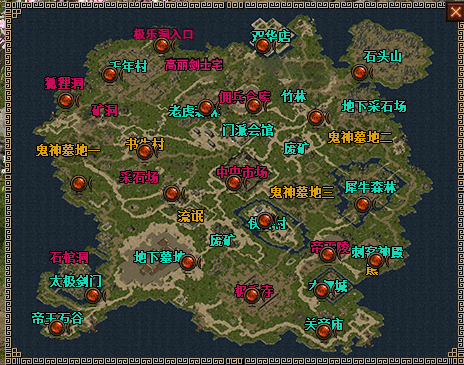Screen dimensions: 464x365
Task: Click the 地下墓地 orb
Action: (x=188, y=262)
